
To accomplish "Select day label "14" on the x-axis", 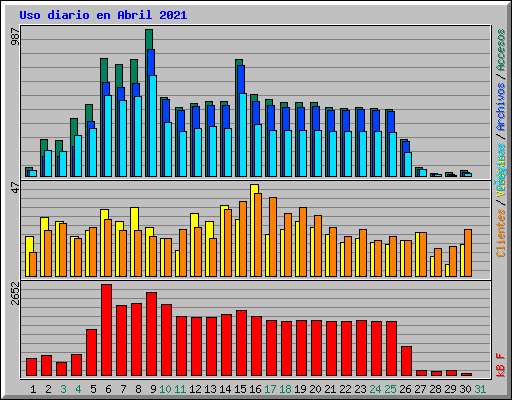I will (225, 389).
